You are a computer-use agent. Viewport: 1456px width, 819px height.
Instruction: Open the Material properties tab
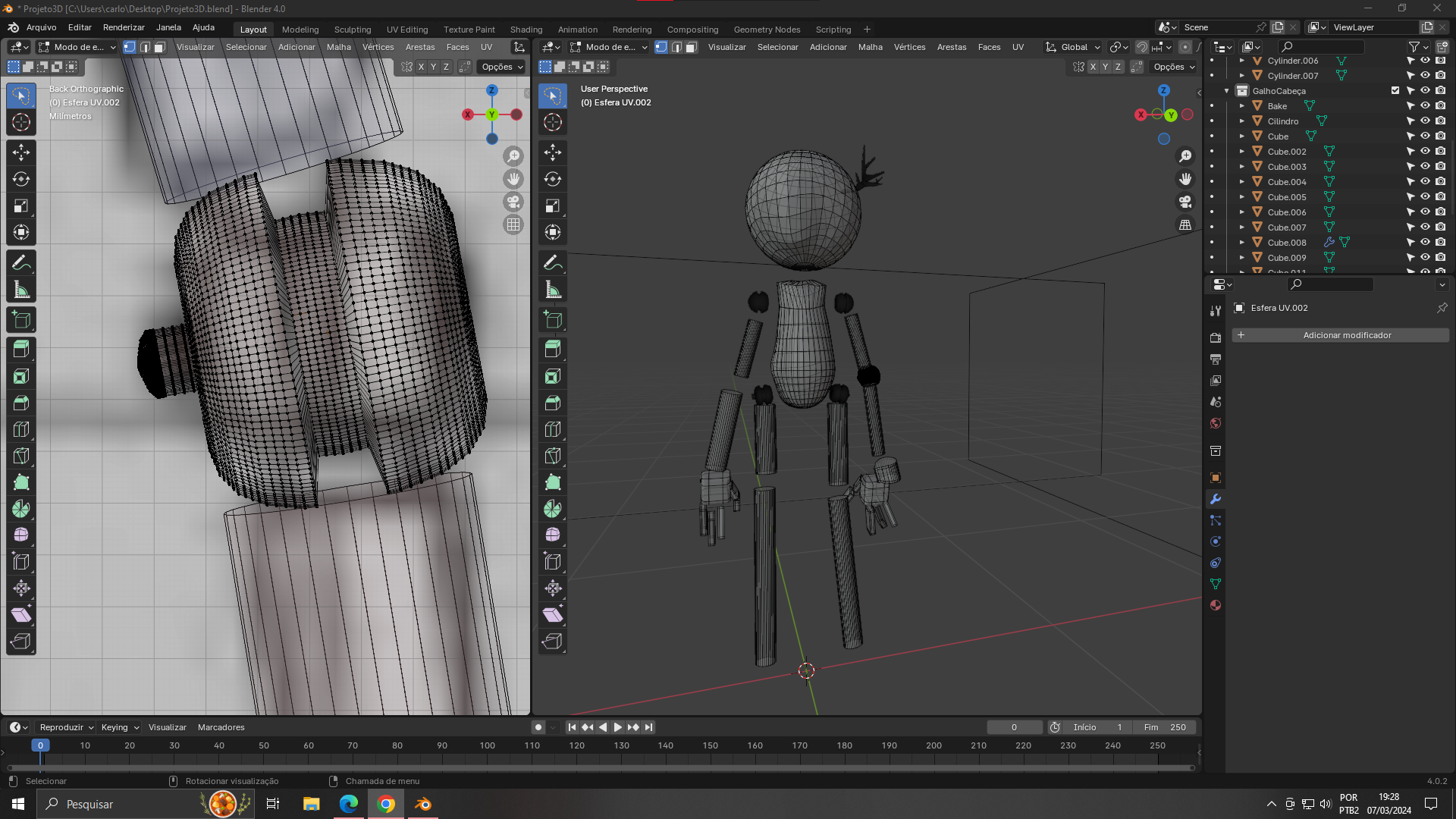click(1216, 605)
